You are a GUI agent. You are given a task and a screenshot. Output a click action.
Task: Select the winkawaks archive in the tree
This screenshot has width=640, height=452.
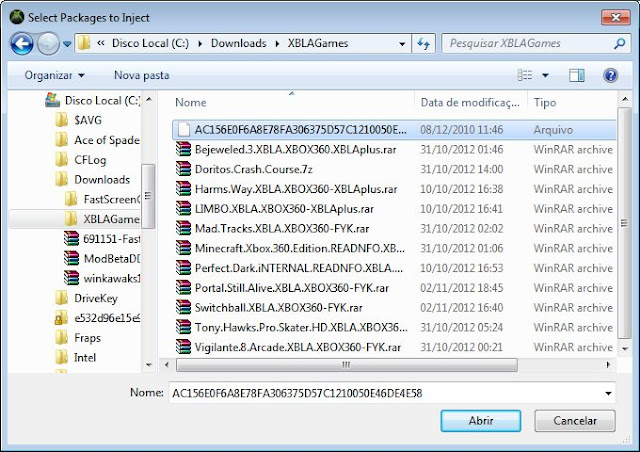102,278
